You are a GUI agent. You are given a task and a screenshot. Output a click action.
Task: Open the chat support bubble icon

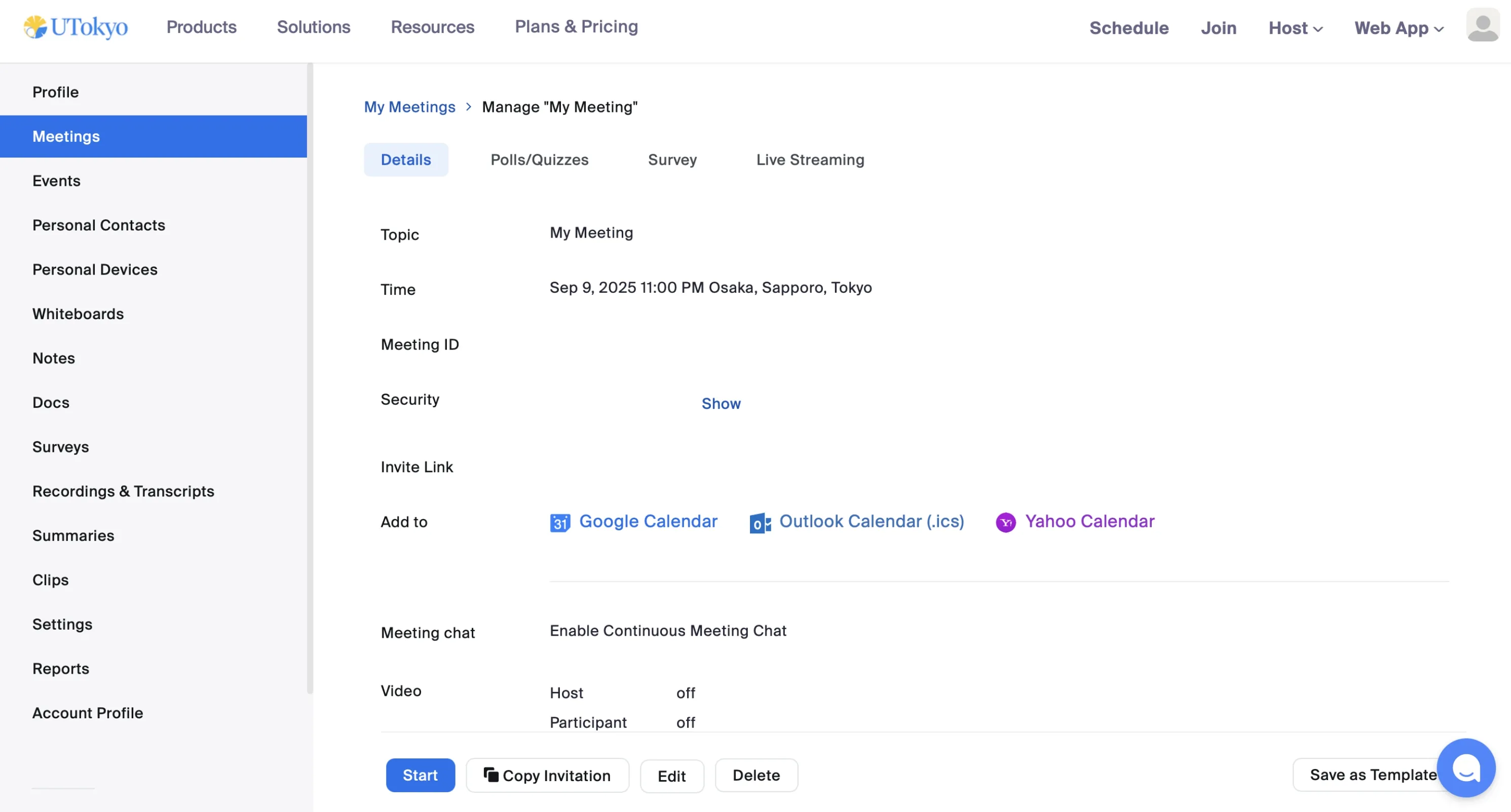pos(1465,768)
